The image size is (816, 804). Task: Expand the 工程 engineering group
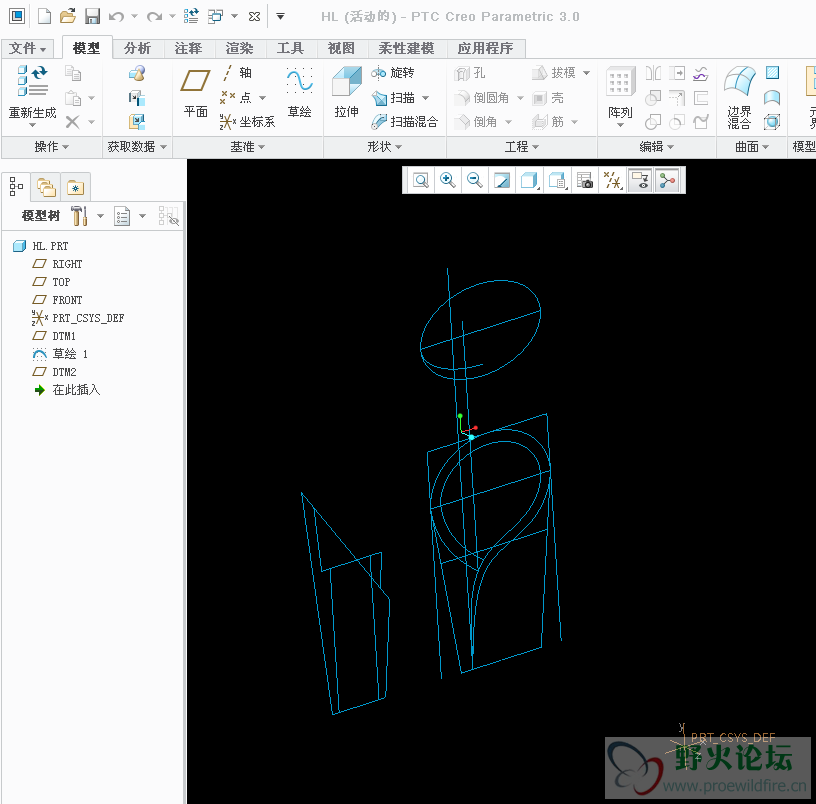click(x=521, y=147)
